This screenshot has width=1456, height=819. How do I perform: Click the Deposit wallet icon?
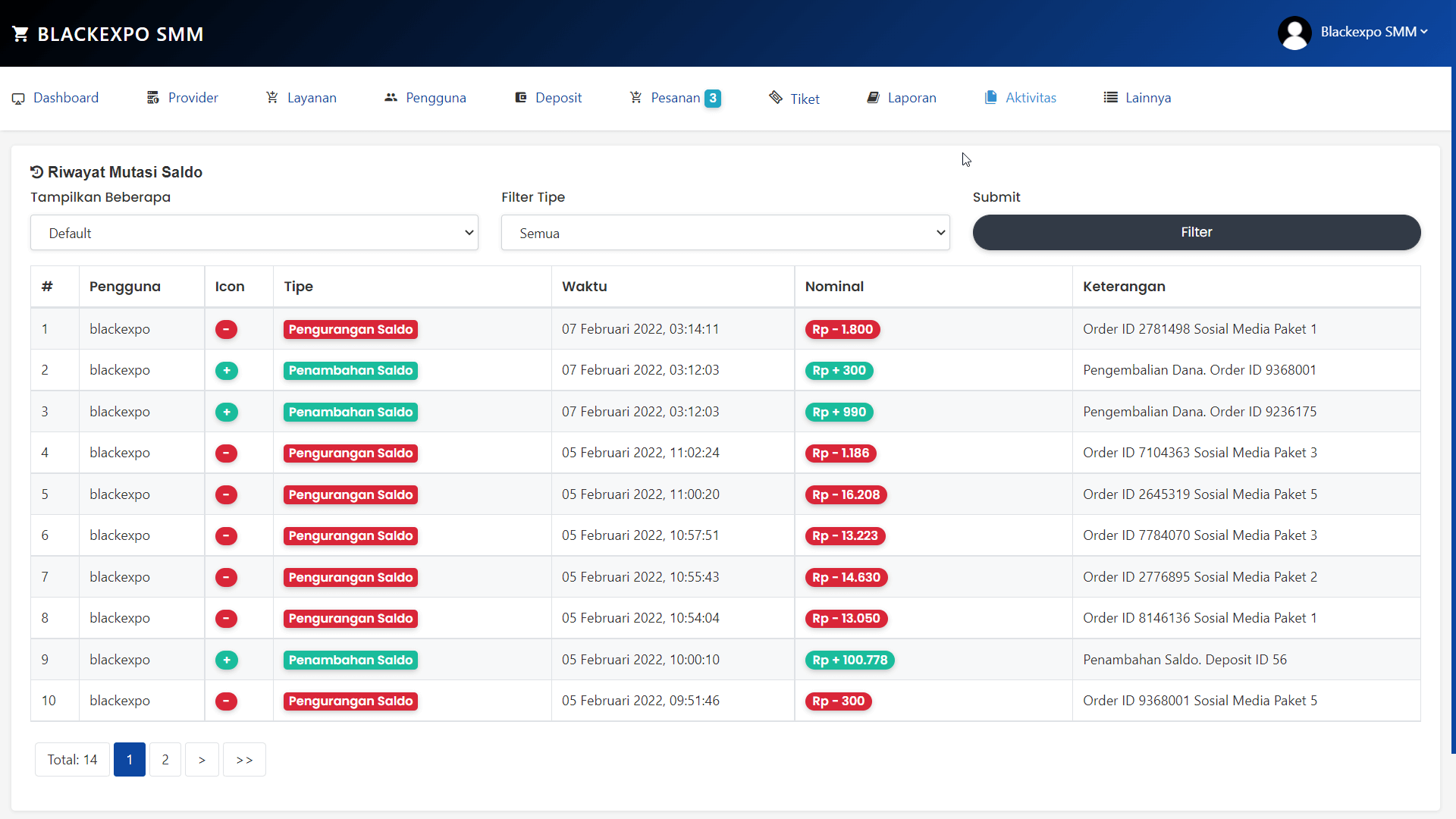[x=521, y=97]
